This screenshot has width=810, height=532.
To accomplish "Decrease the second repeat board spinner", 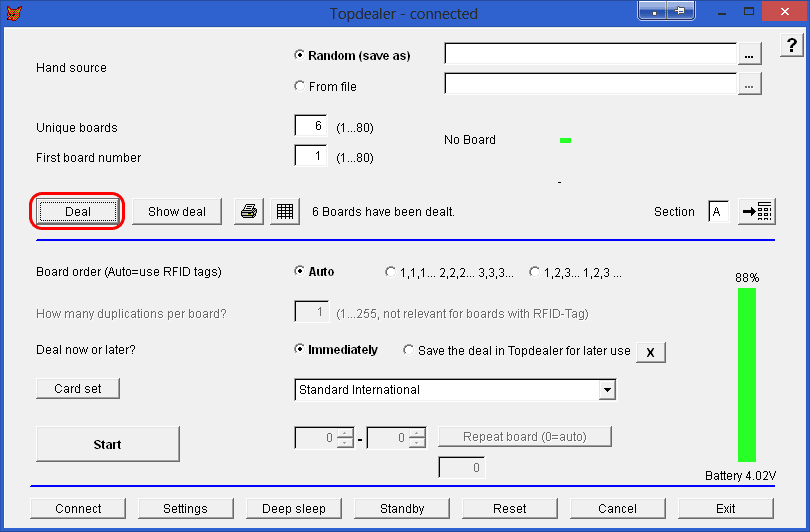I will 417,443.
